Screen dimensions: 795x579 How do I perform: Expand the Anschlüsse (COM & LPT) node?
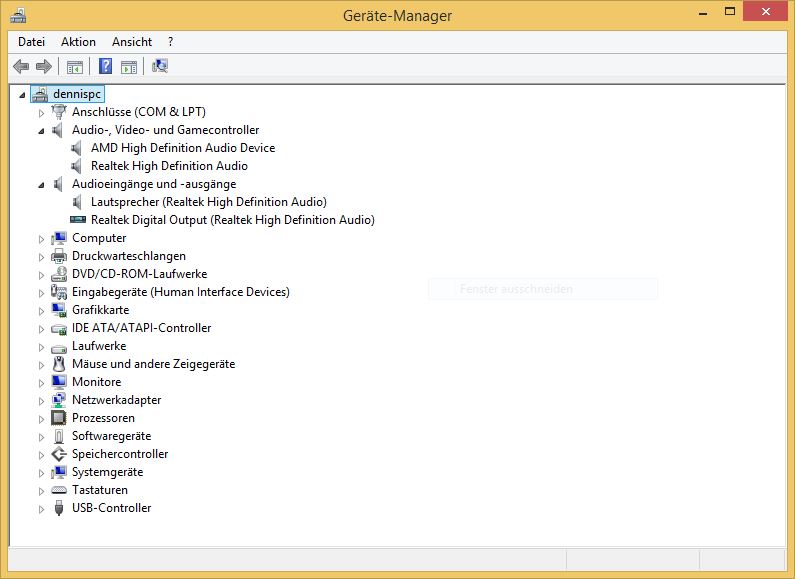[x=42, y=113]
